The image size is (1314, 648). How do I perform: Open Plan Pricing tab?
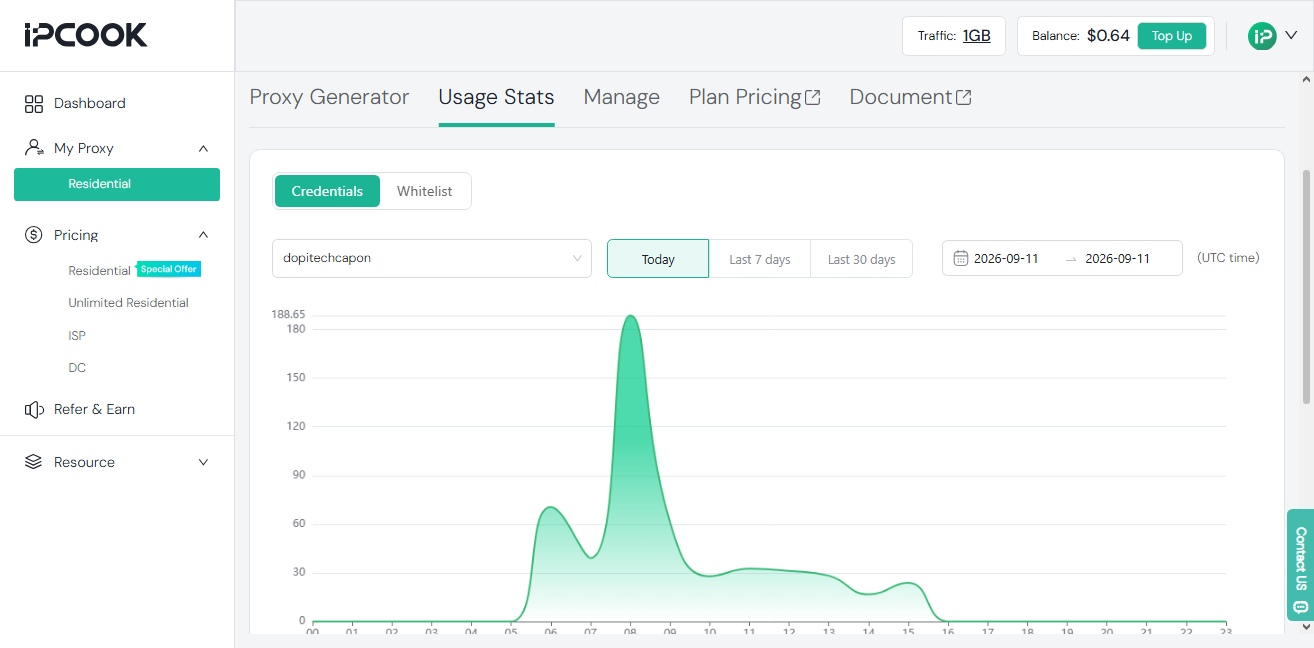755,97
